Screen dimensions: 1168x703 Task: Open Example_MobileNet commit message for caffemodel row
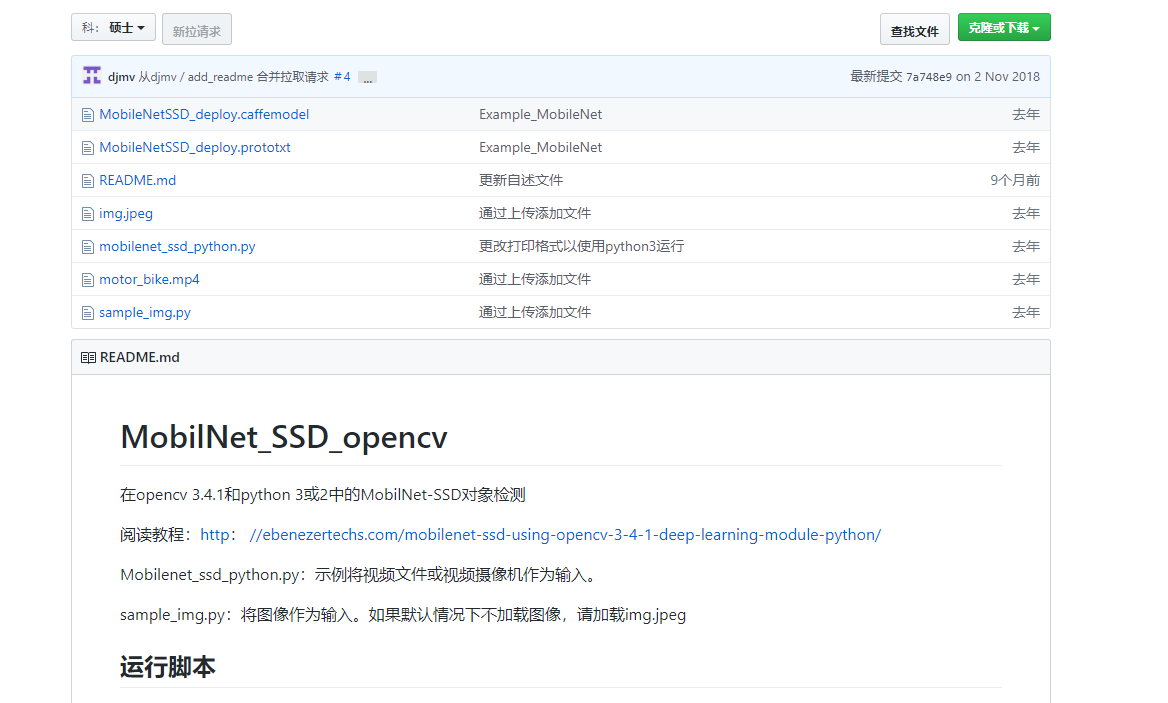click(x=540, y=115)
